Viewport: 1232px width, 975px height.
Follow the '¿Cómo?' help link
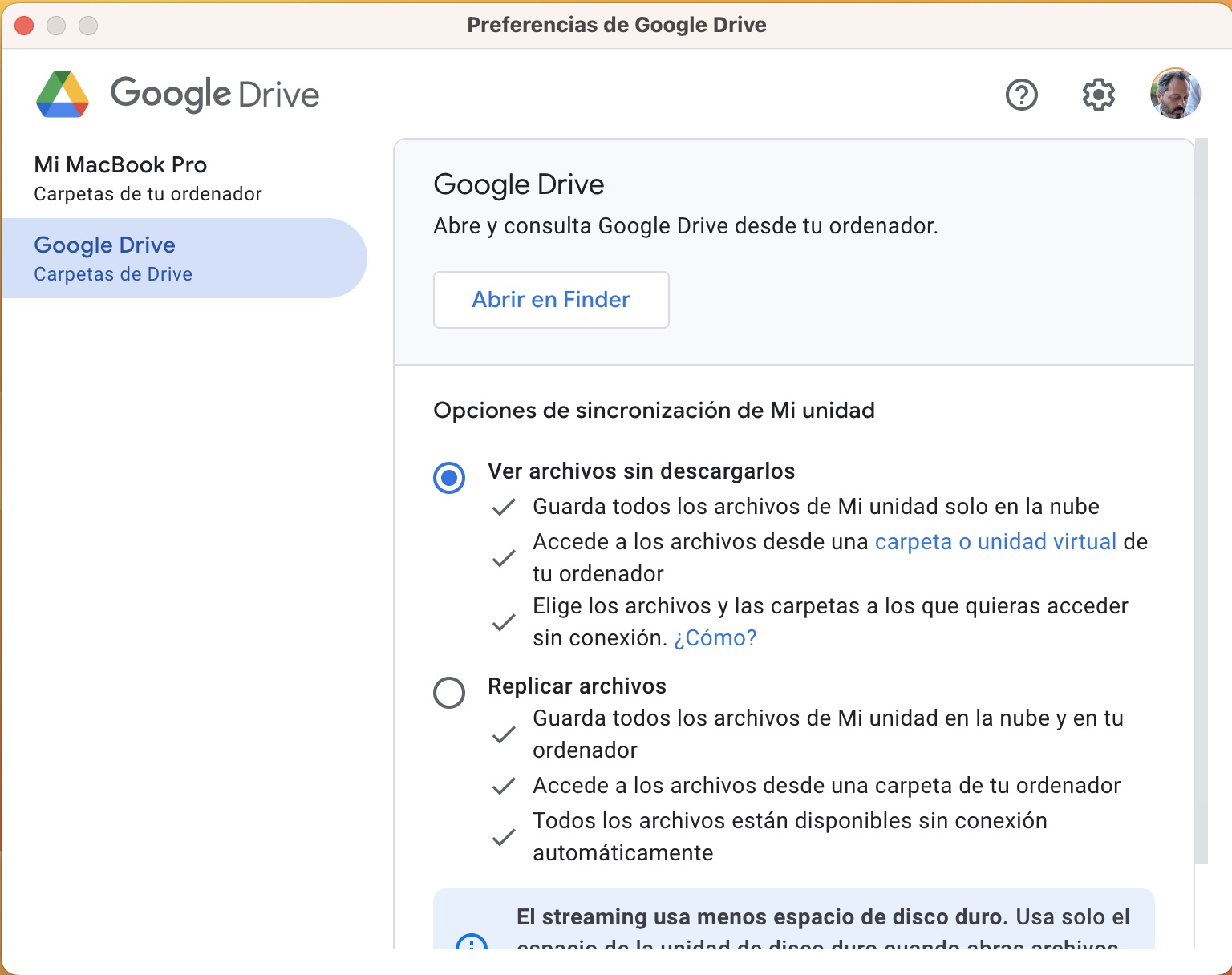point(715,638)
